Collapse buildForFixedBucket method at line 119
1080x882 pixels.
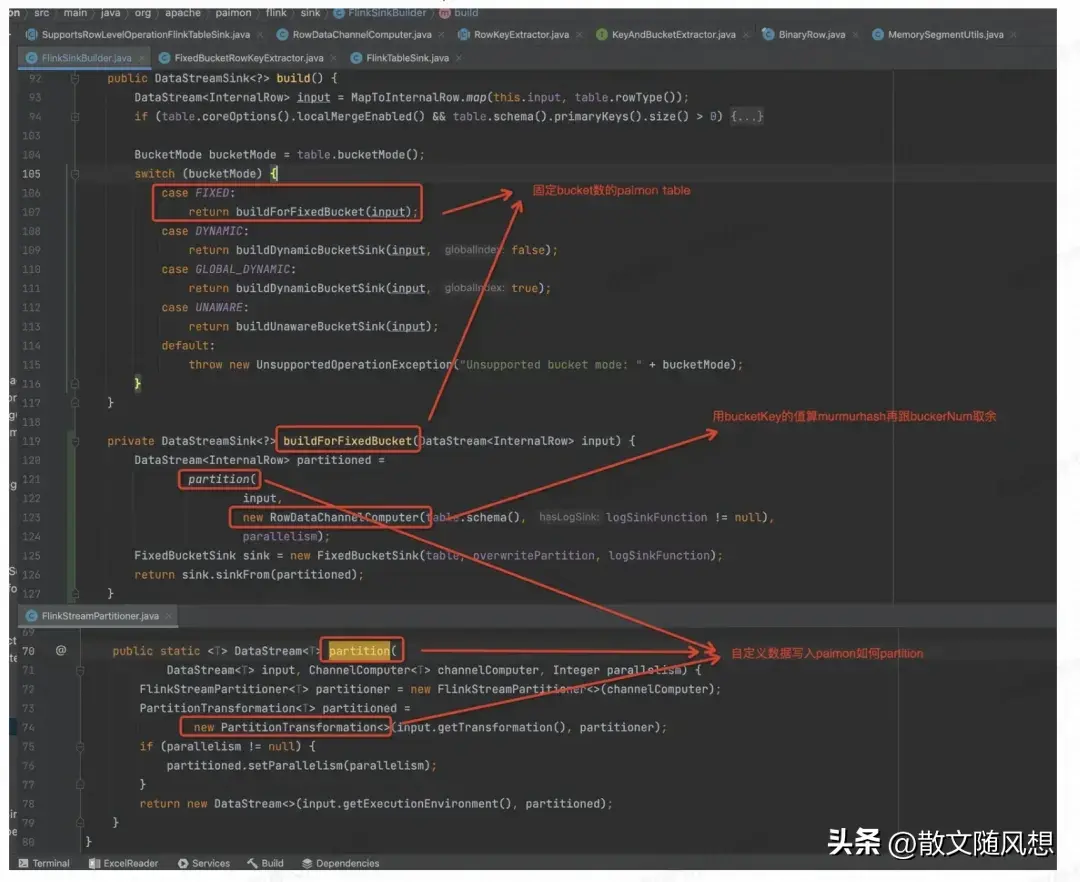tap(74, 441)
